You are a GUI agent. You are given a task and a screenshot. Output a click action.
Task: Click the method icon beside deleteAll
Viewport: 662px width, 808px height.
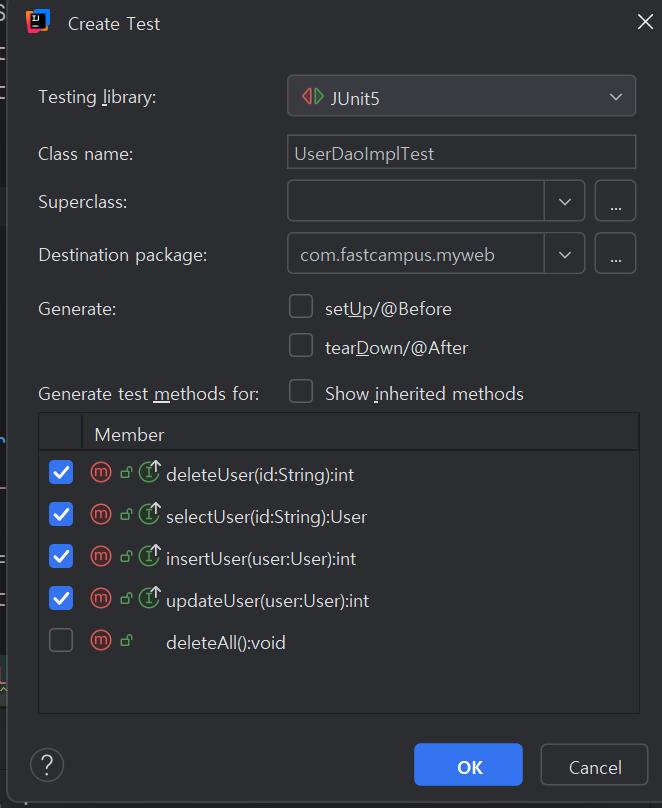click(101, 641)
